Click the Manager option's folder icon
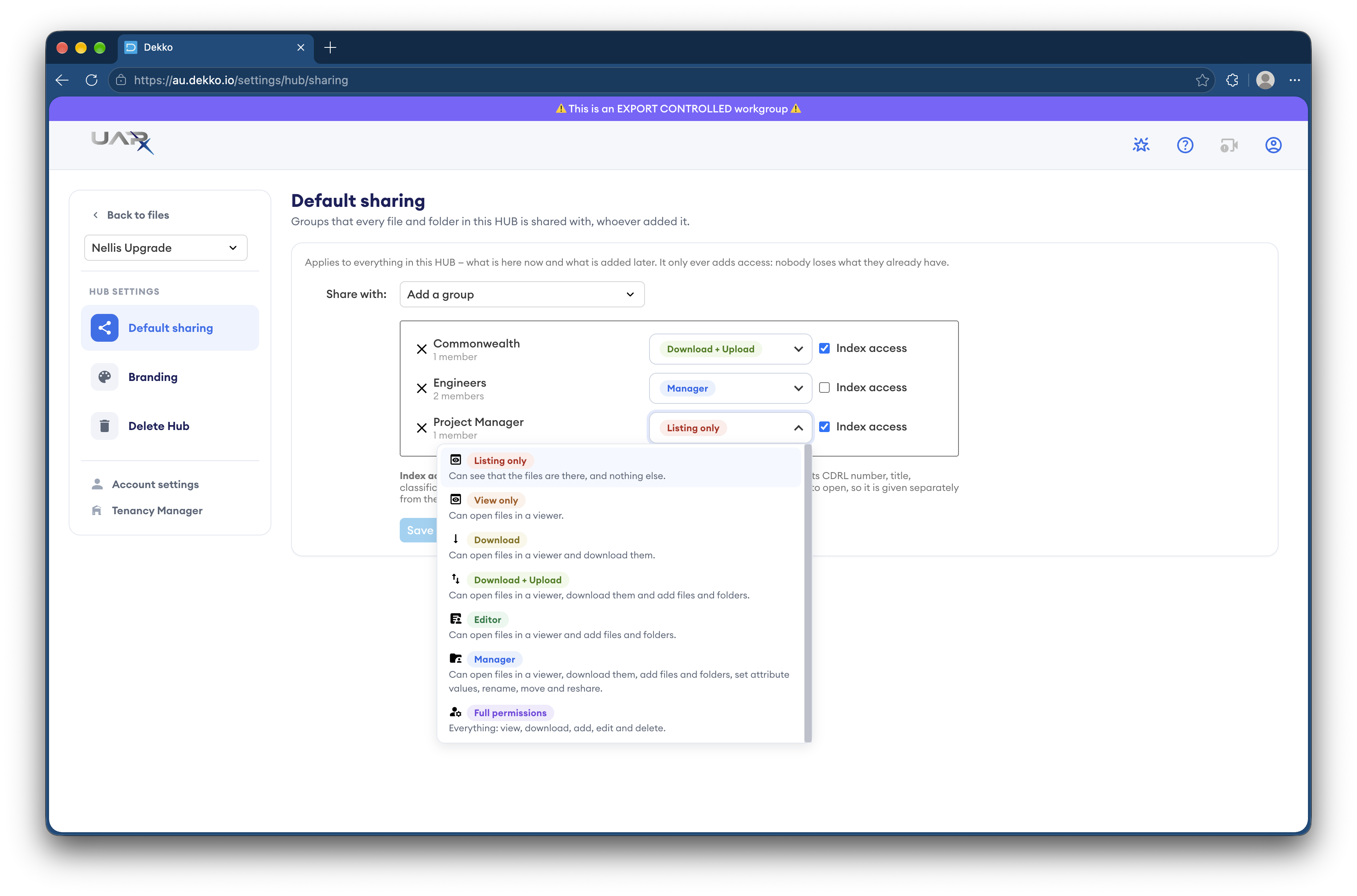This screenshot has width=1357, height=896. point(455,658)
